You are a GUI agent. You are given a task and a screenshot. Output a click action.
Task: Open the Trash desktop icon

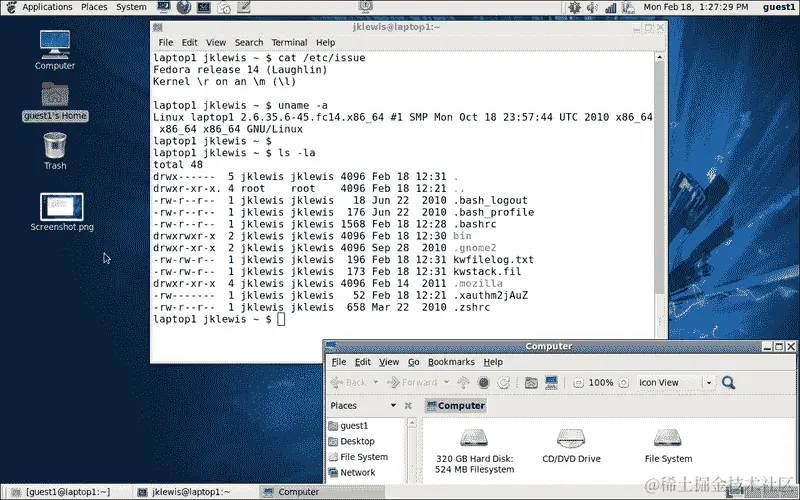pos(55,151)
